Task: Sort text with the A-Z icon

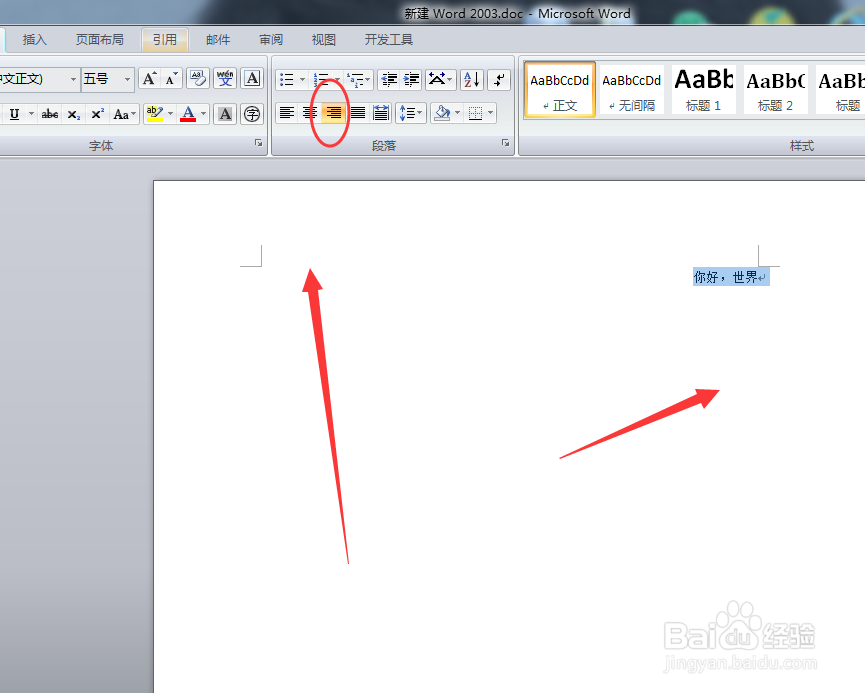Action: click(472, 79)
